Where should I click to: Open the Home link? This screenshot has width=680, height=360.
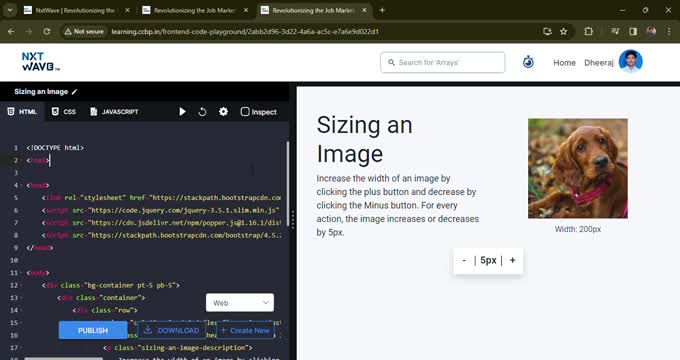tap(564, 62)
